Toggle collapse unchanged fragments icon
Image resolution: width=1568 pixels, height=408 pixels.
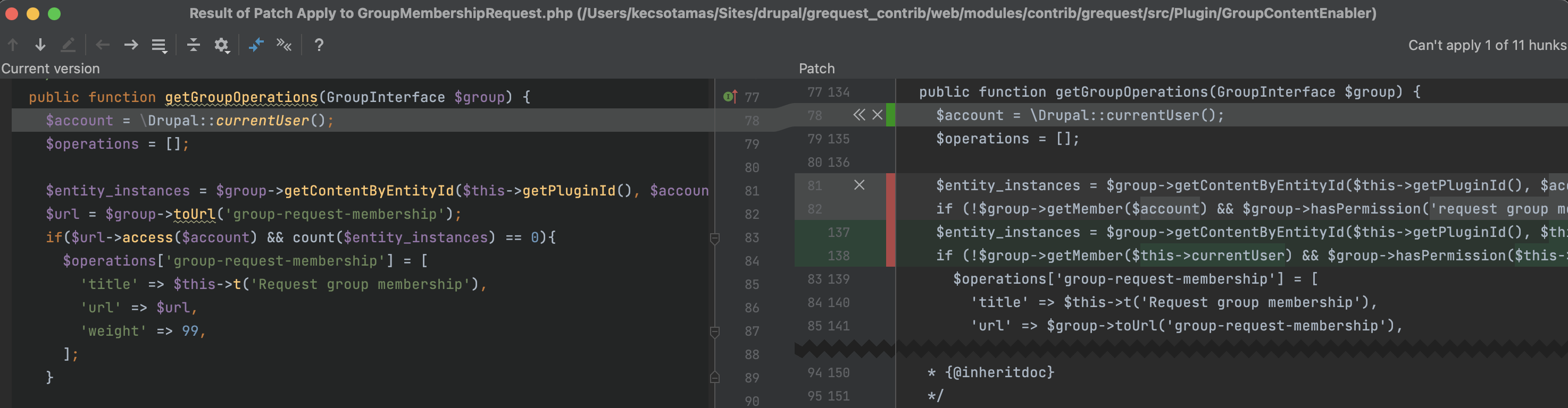(x=193, y=45)
